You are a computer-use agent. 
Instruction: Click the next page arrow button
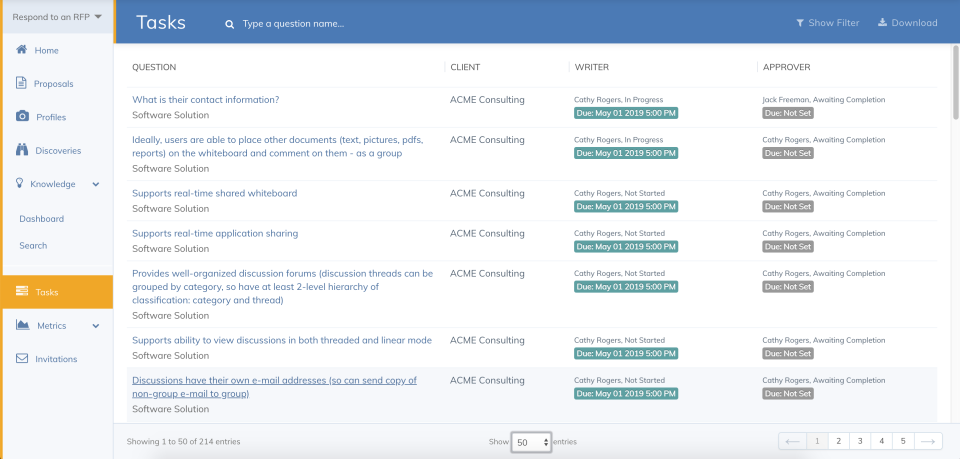[x=929, y=441]
